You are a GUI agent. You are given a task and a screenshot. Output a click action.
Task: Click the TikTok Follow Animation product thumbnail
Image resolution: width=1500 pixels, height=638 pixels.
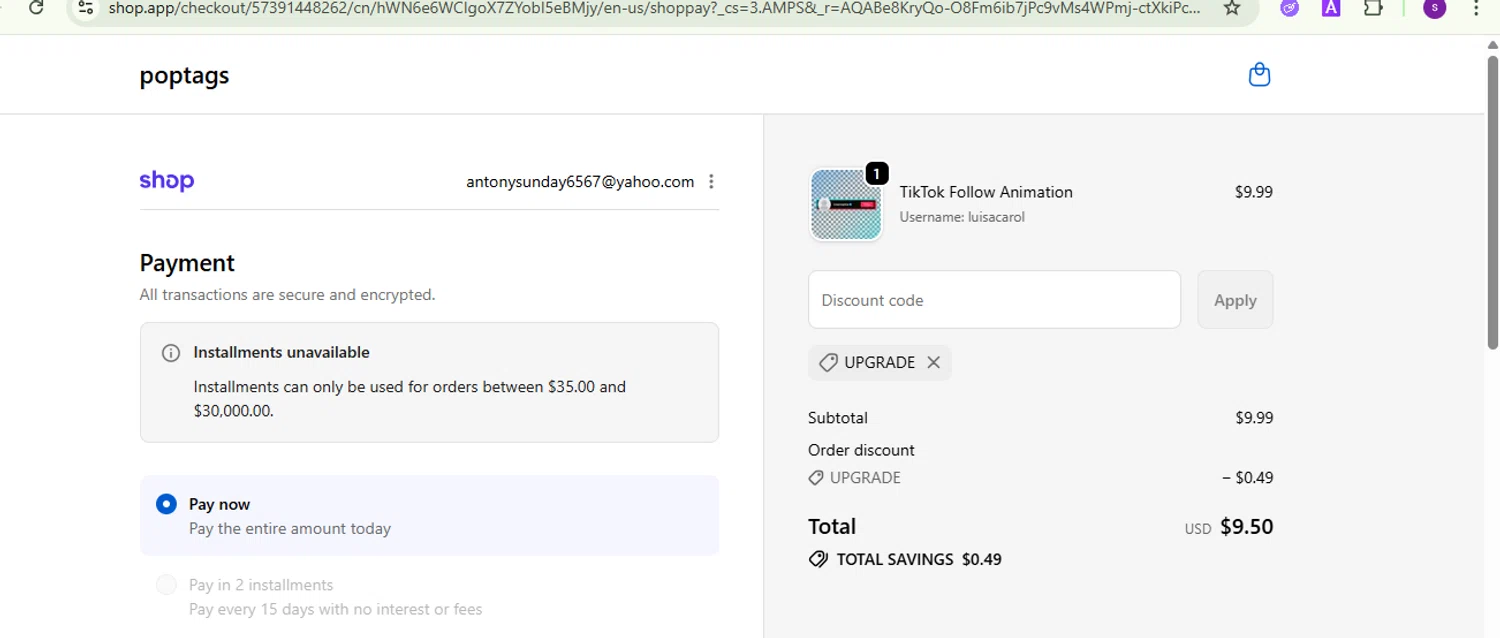pyautogui.click(x=846, y=205)
